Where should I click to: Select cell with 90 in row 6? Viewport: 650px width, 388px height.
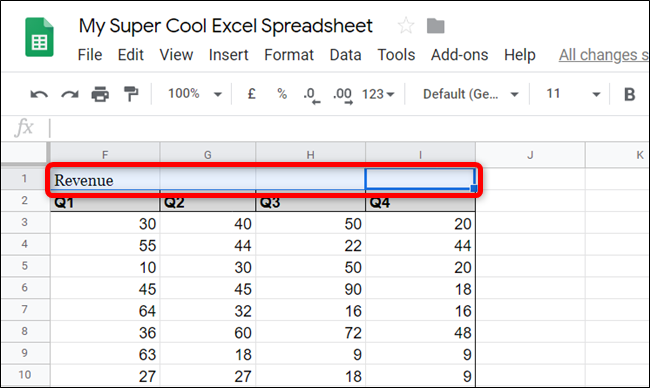310,289
